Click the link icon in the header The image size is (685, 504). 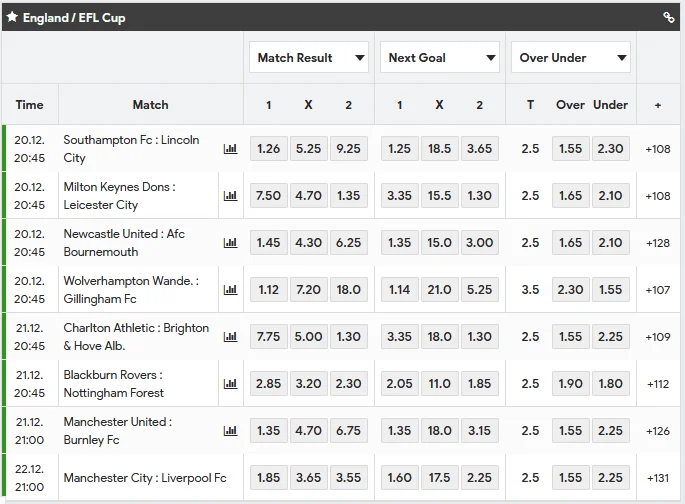tap(669, 17)
